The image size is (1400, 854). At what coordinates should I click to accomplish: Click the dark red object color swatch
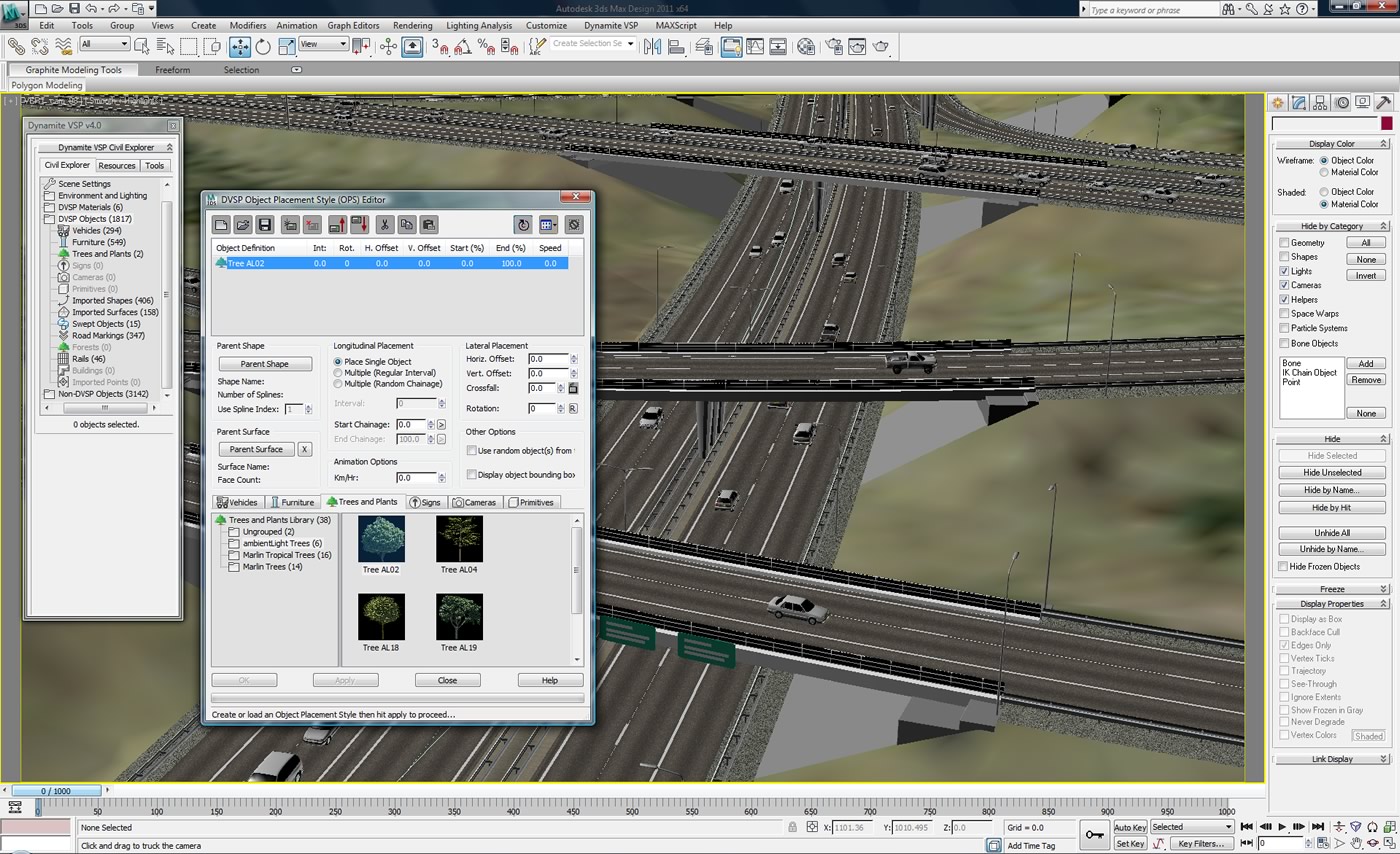pyautogui.click(x=1386, y=123)
